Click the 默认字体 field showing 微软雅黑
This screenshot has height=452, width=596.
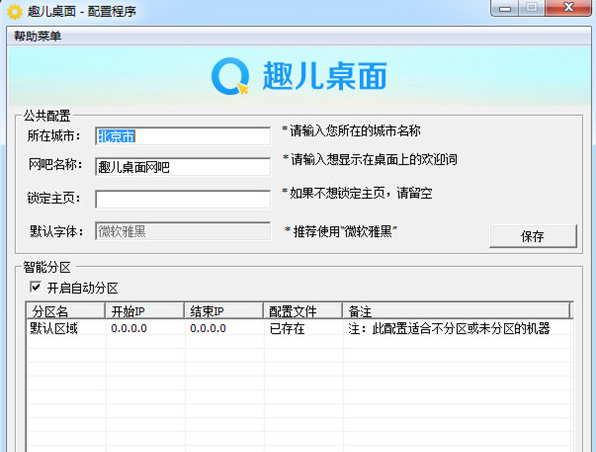pyautogui.click(x=183, y=231)
